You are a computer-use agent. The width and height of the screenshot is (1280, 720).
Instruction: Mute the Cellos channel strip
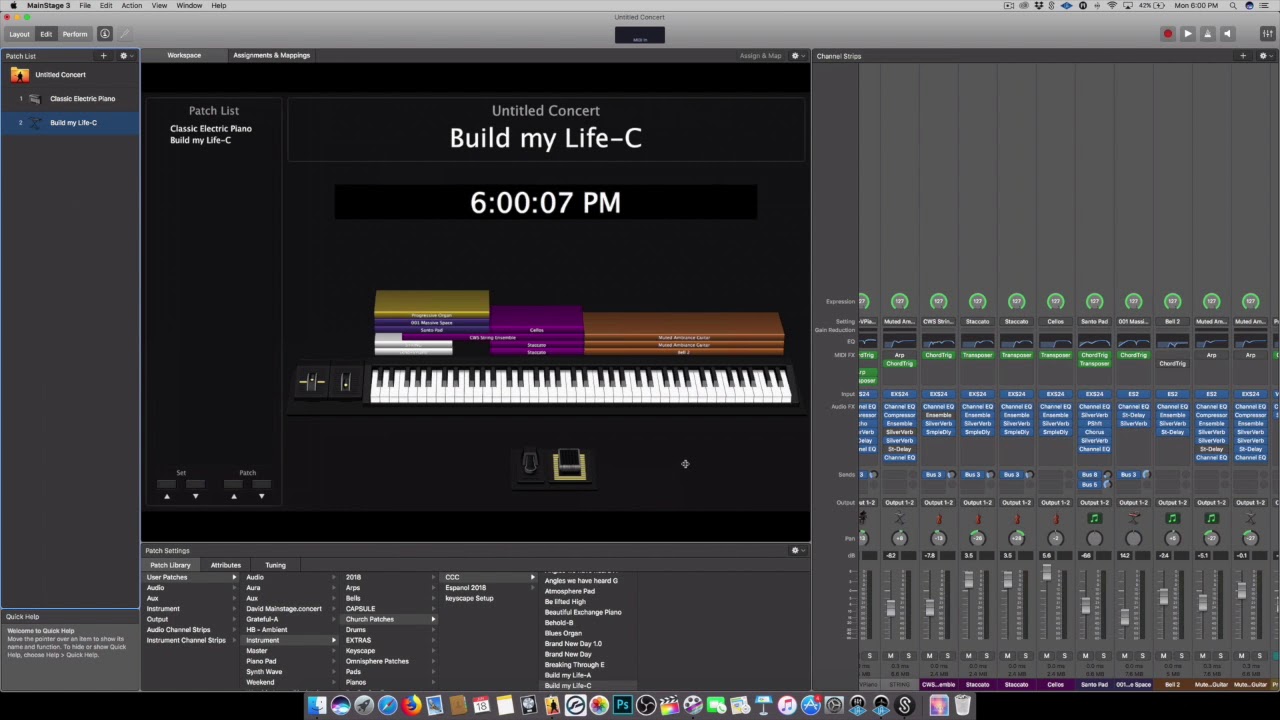point(1046,656)
